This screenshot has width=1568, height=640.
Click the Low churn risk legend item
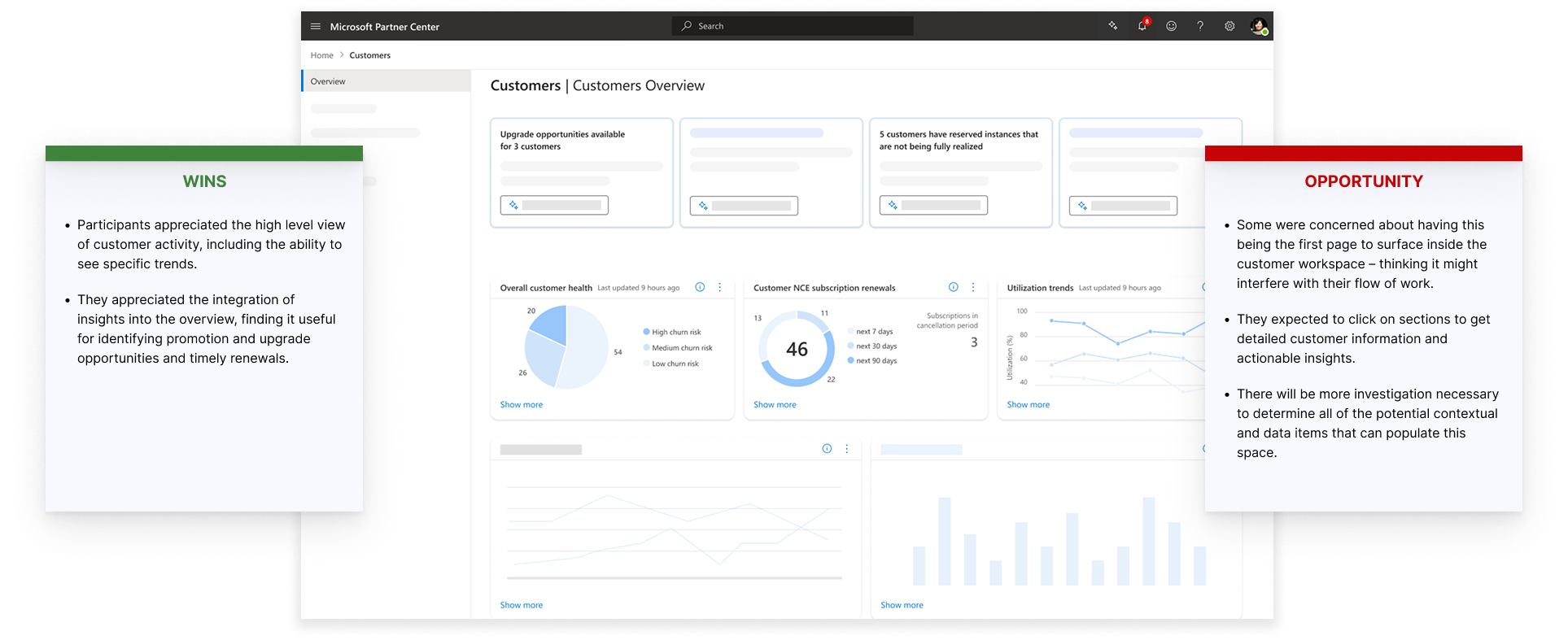[x=671, y=364]
